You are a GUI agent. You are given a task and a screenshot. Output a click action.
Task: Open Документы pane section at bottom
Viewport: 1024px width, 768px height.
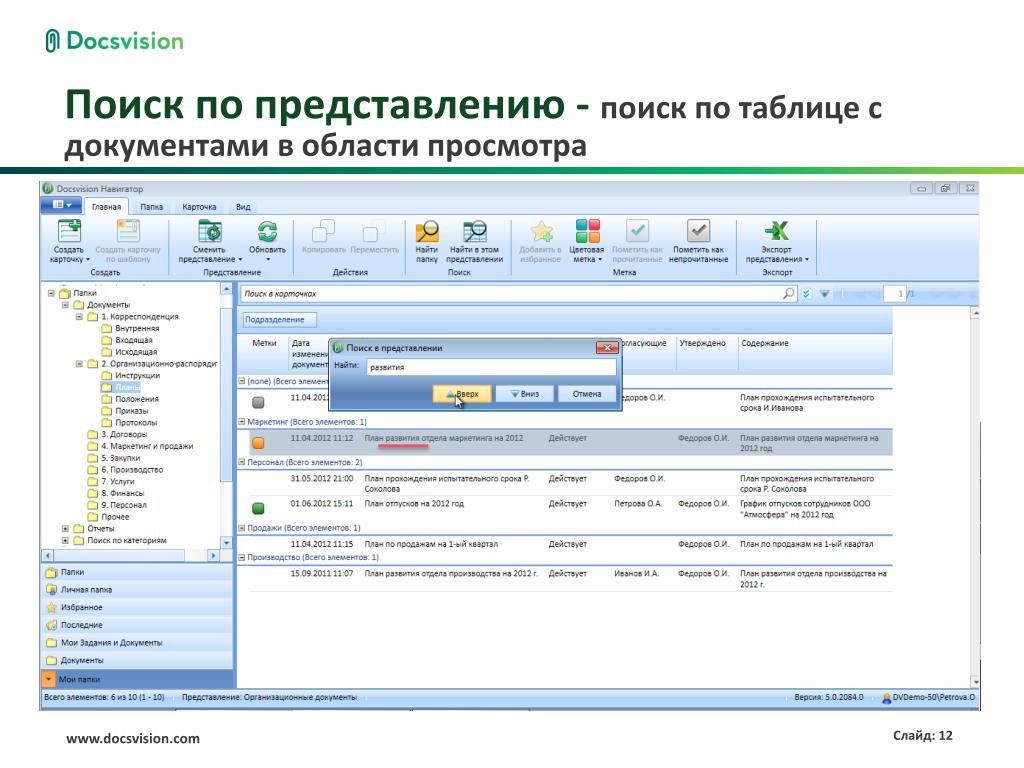pyautogui.click(x=136, y=660)
